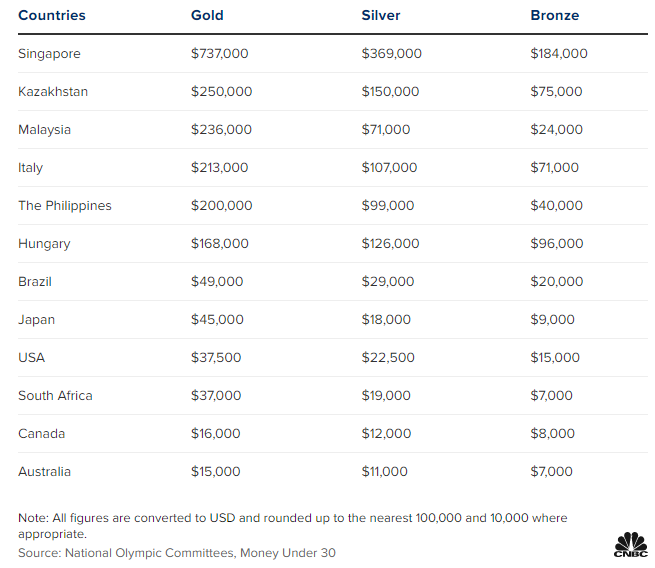This screenshot has height=568, width=655.
Task: Click USA's $37,500 gold amount
Action: tap(217, 358)
